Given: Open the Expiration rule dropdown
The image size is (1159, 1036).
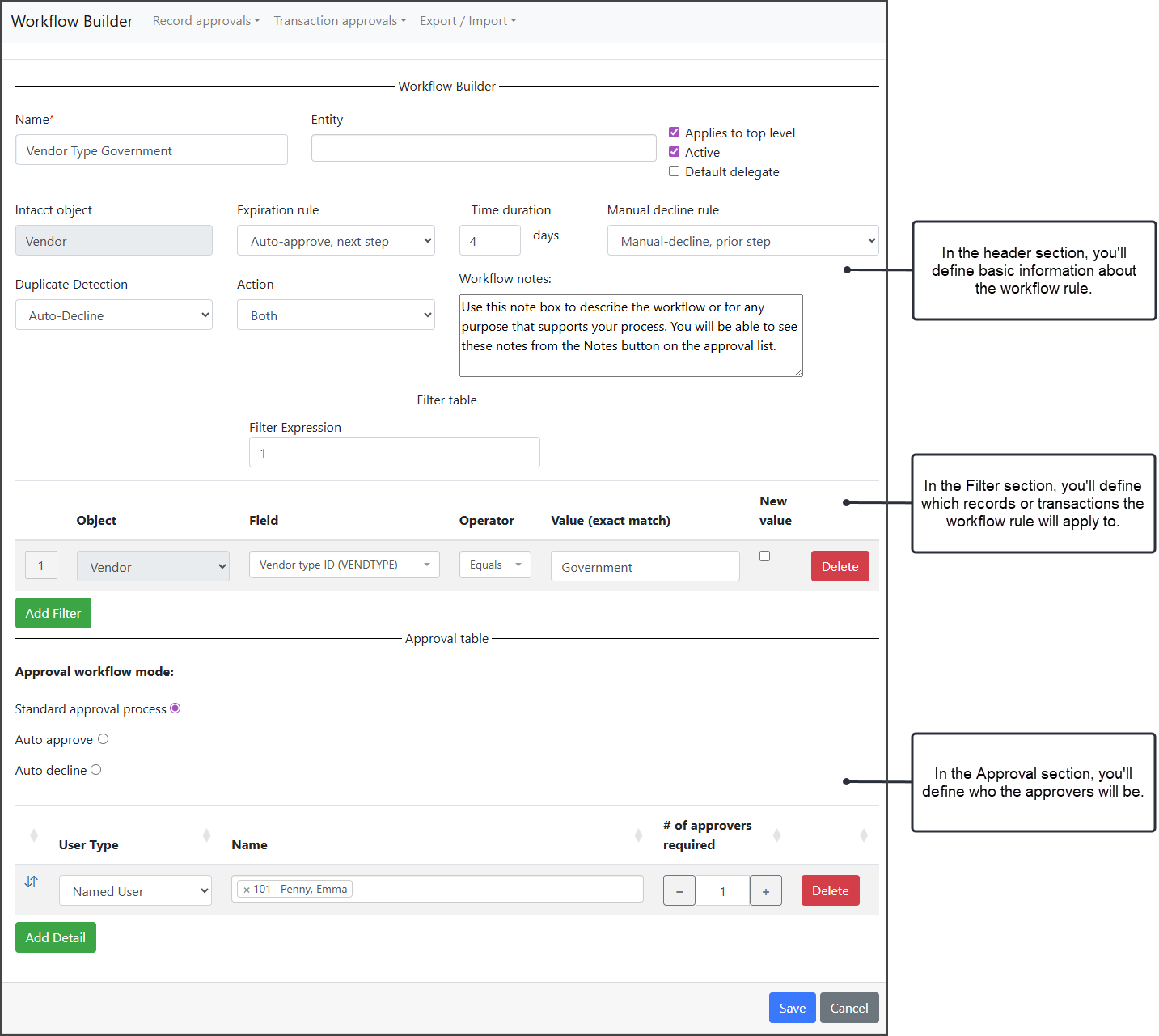Looking at the screenshot, I should tap(336, 241).
